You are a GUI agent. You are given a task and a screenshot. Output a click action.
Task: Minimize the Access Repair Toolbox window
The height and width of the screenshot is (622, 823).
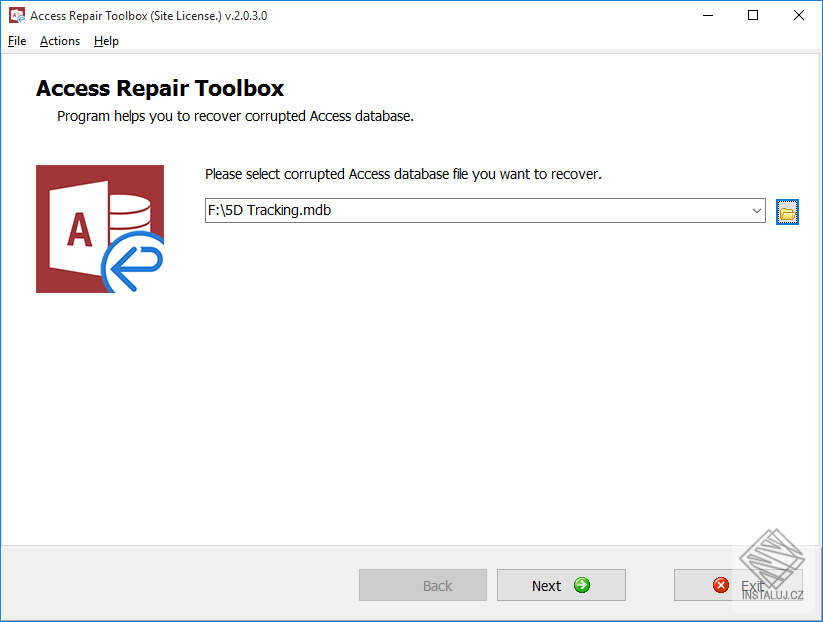[x=707, y=15]
